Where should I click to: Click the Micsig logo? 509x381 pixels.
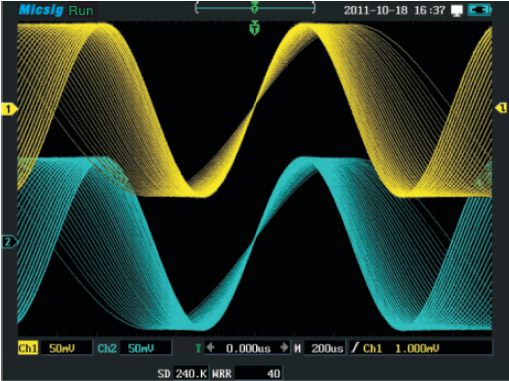tap(41, 10)
